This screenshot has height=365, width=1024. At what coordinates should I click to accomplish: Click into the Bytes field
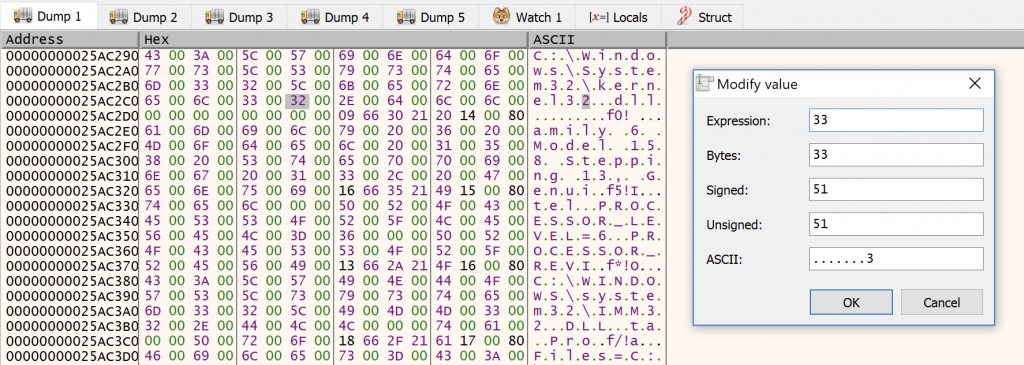pyautogui.click(x=896, y=155)
